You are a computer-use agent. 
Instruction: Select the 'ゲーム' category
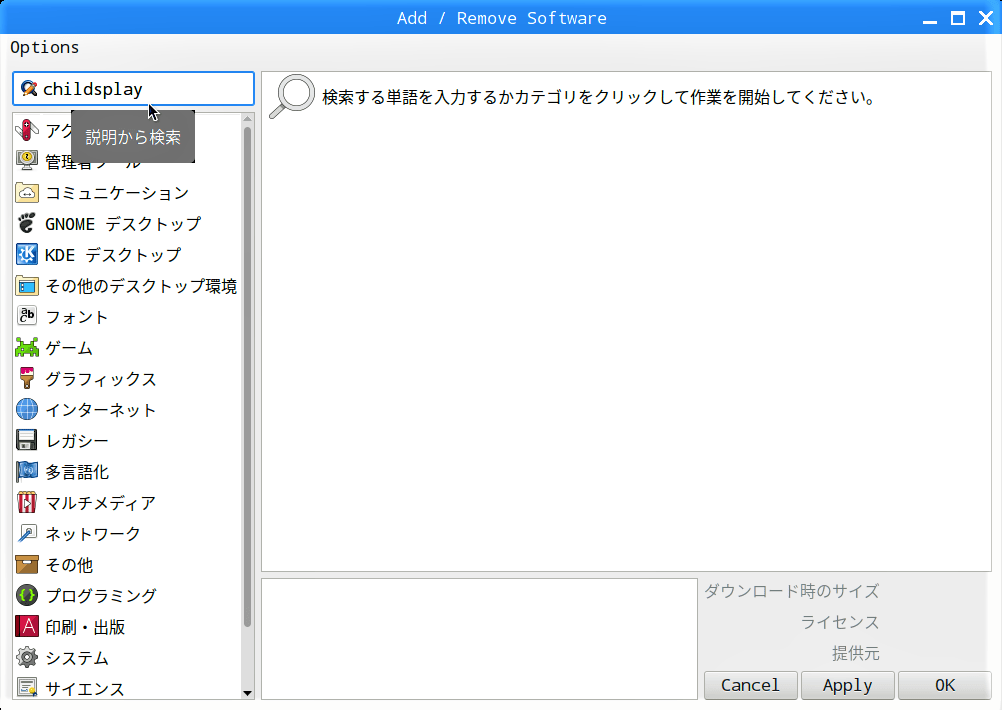[x=128, y=348]
